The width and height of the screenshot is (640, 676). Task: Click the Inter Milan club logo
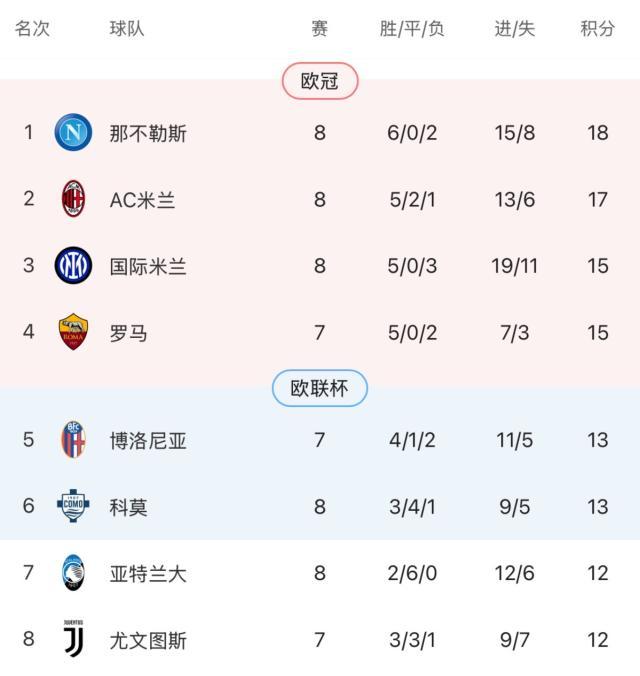point(73,266)
